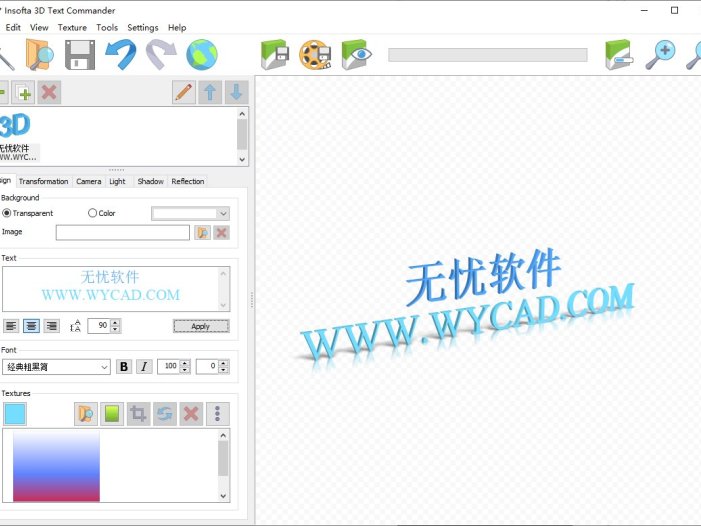701x526 pixels.
Task: Open the Settings menu
Action: (x=143, y=28)
